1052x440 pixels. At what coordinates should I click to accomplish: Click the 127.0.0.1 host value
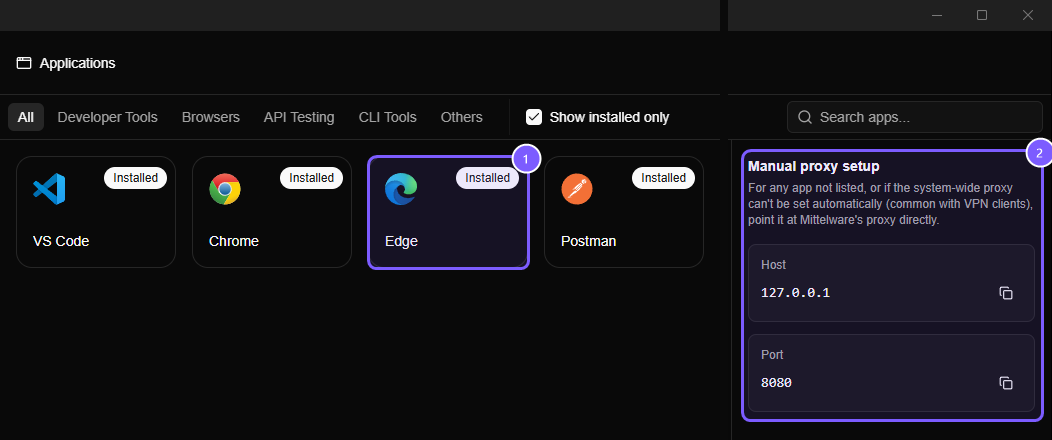pyautogui.click(x=795, y=293)
